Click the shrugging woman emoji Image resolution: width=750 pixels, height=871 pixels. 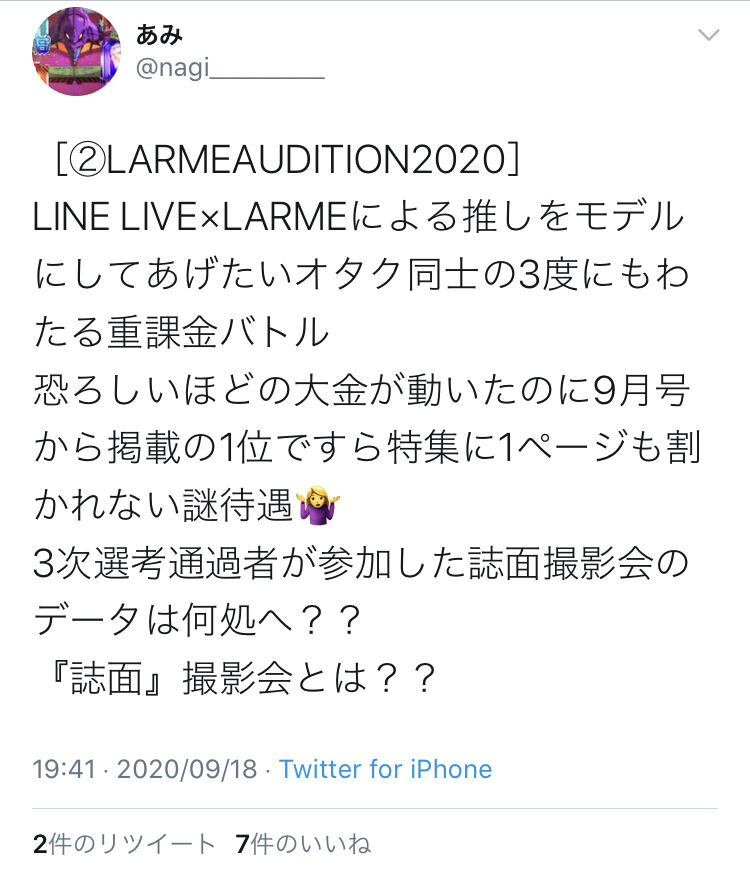[319, 504]
